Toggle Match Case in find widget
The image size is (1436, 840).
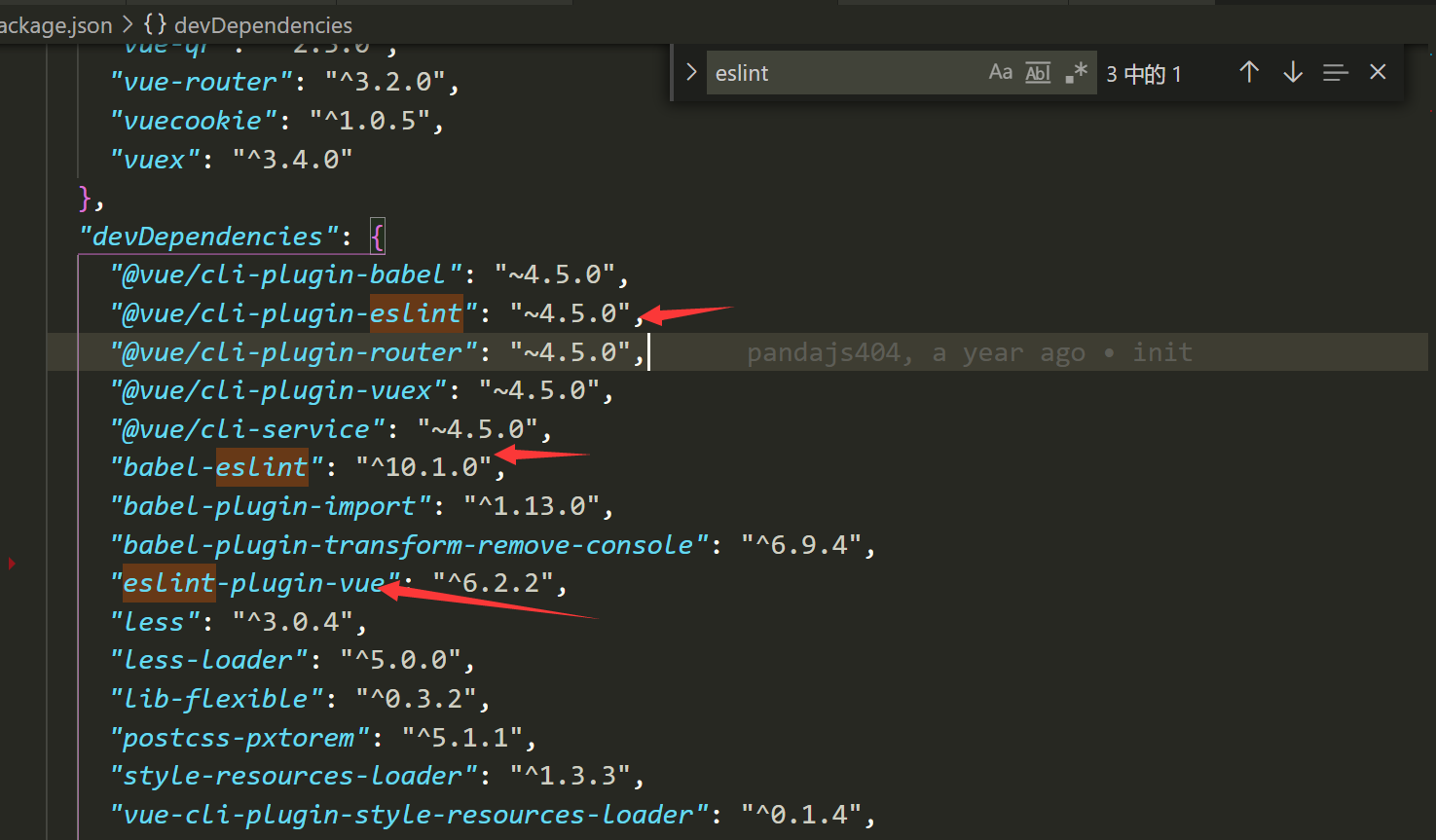[1000, 72]
